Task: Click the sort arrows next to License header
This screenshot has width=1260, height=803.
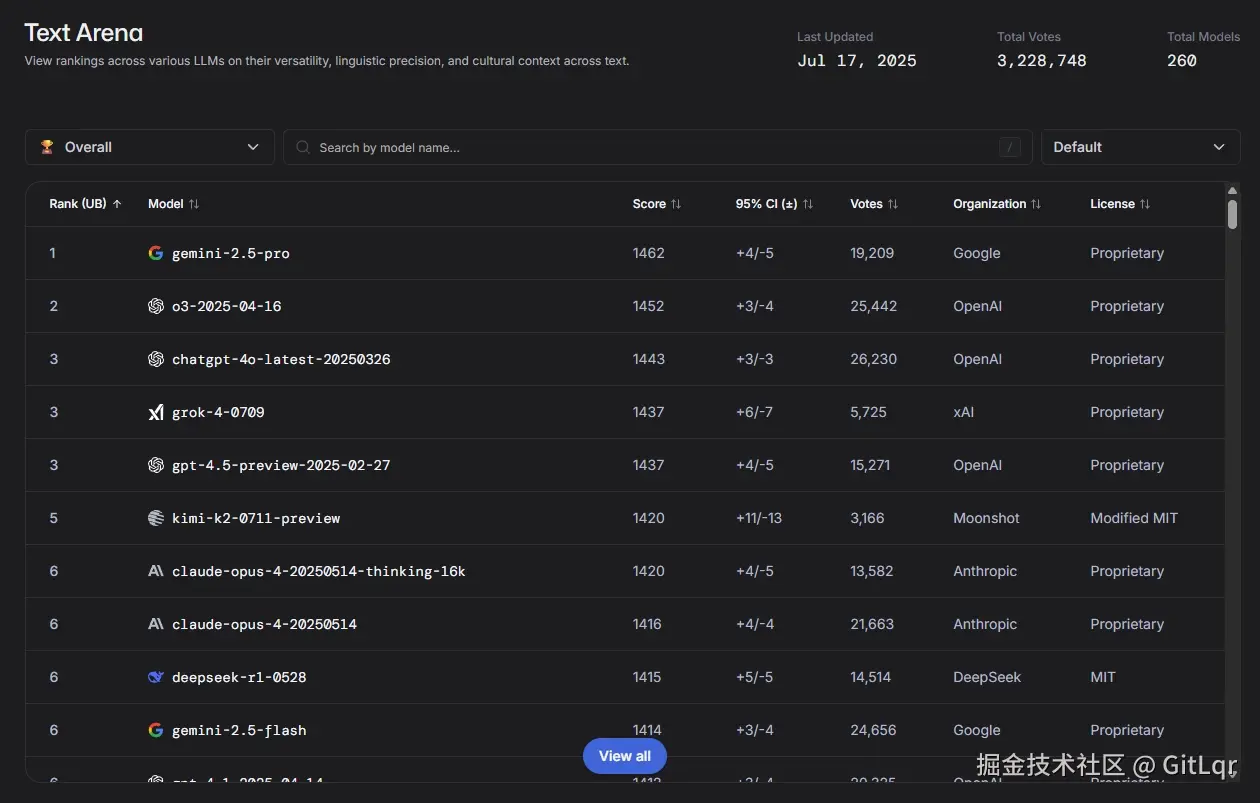Action: [x=1145, y=204]
